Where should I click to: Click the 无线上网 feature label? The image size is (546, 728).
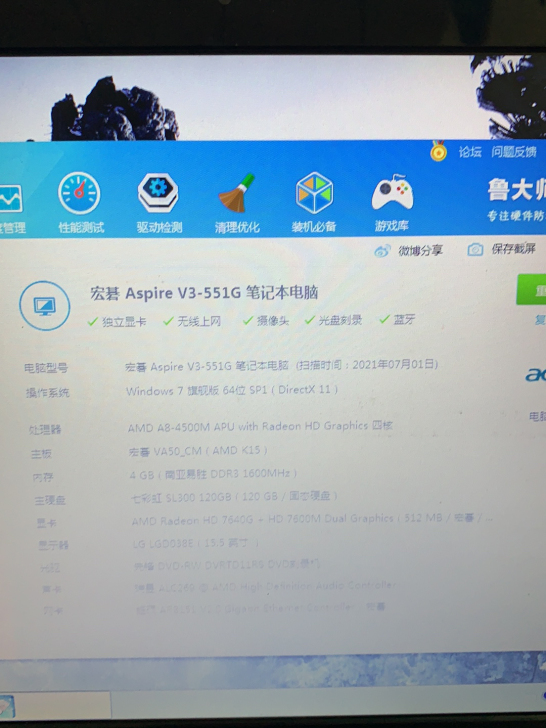tap(199, 321)
